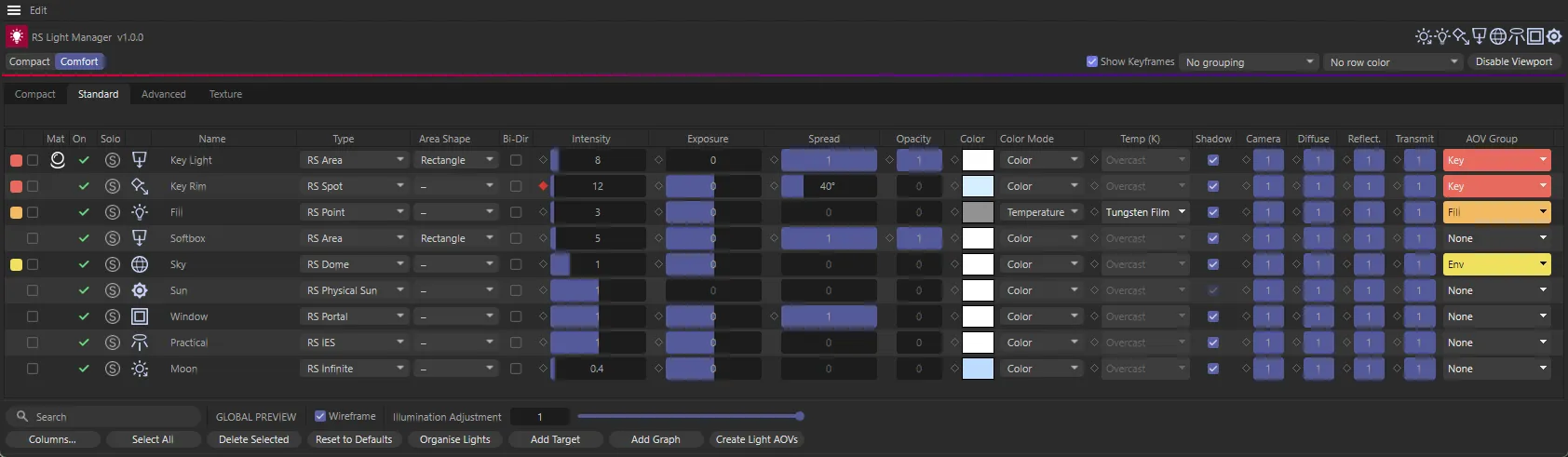Open Moon AOV group None dropdown

click(1497, 369)
